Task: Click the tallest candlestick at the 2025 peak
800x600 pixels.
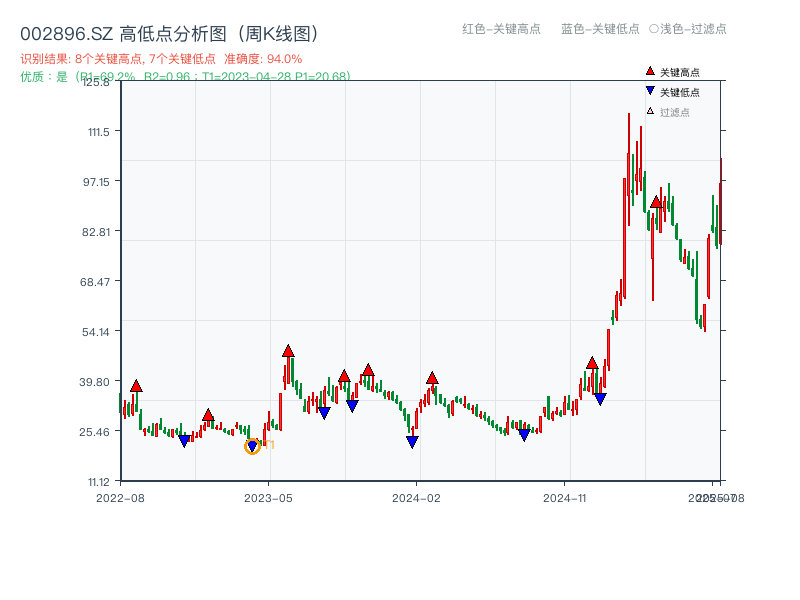Action: (630, 170)
